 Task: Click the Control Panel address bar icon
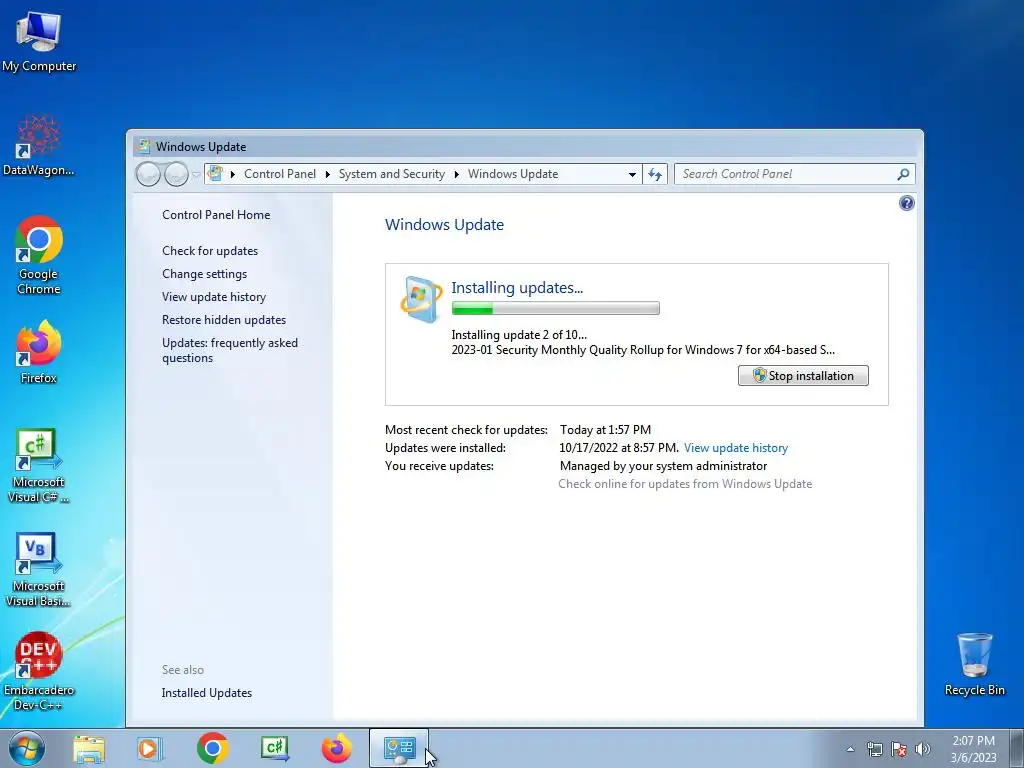(x=215, y=174)
